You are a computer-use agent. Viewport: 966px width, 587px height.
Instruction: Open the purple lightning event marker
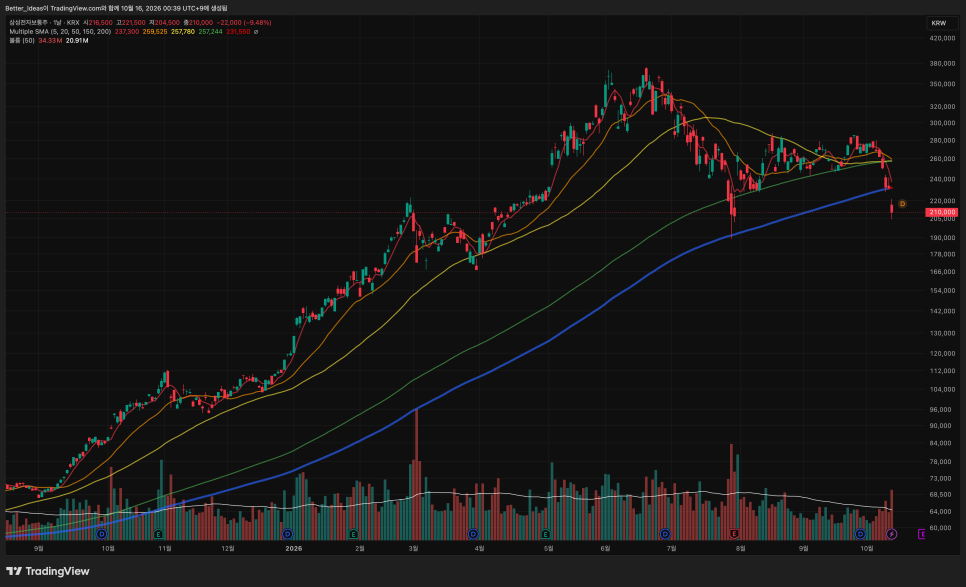891,534
